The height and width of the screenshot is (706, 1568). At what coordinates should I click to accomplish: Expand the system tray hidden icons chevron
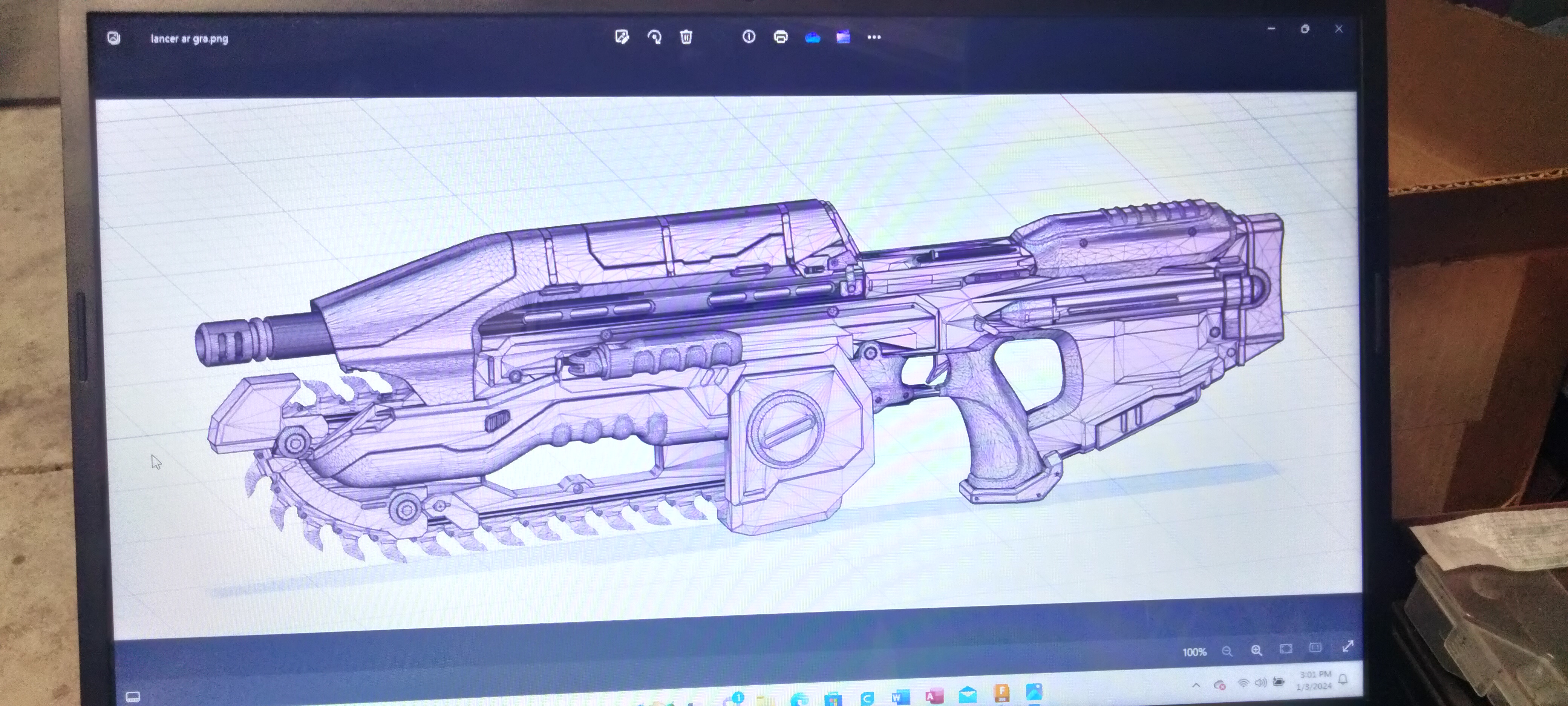click(x=1196, y=685)
